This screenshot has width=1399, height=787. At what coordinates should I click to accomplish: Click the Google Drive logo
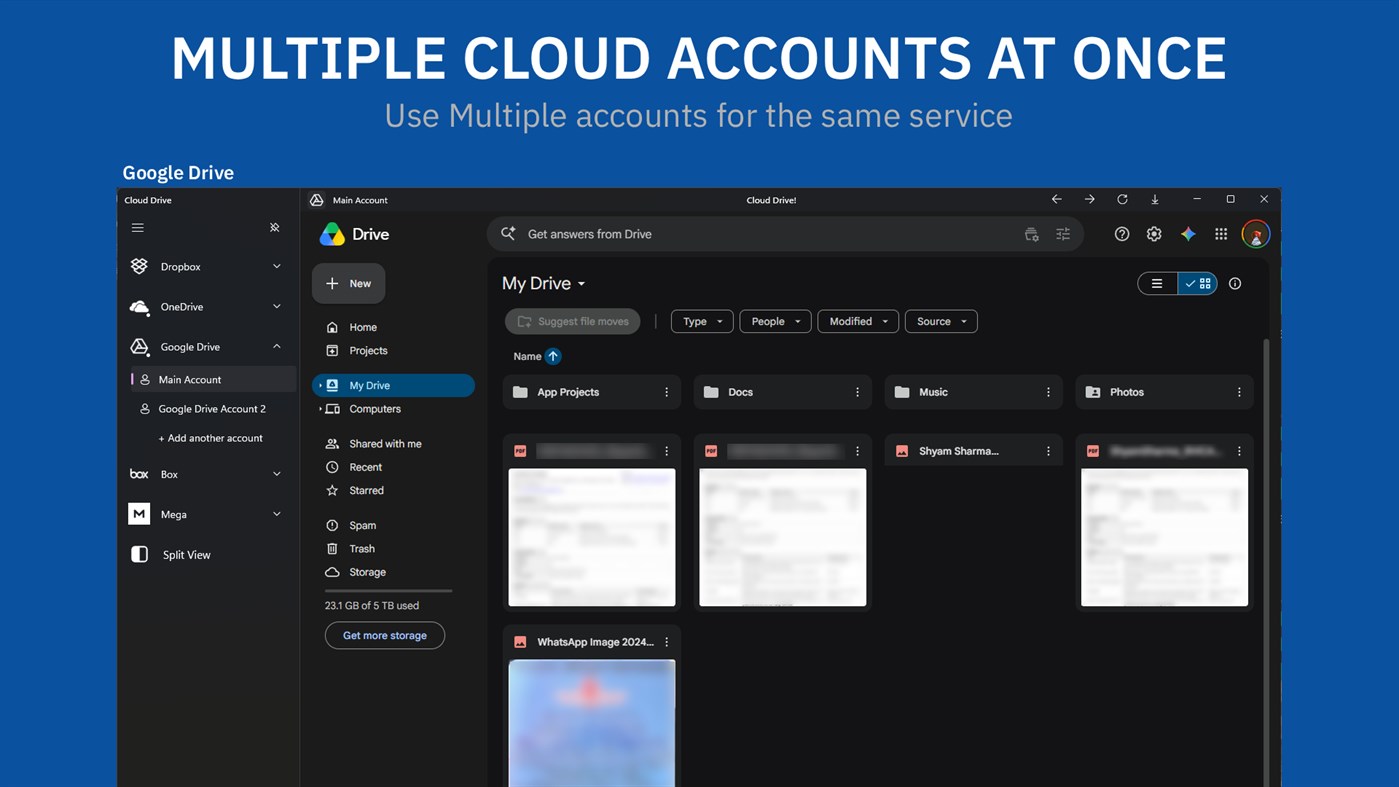[332, 234]
